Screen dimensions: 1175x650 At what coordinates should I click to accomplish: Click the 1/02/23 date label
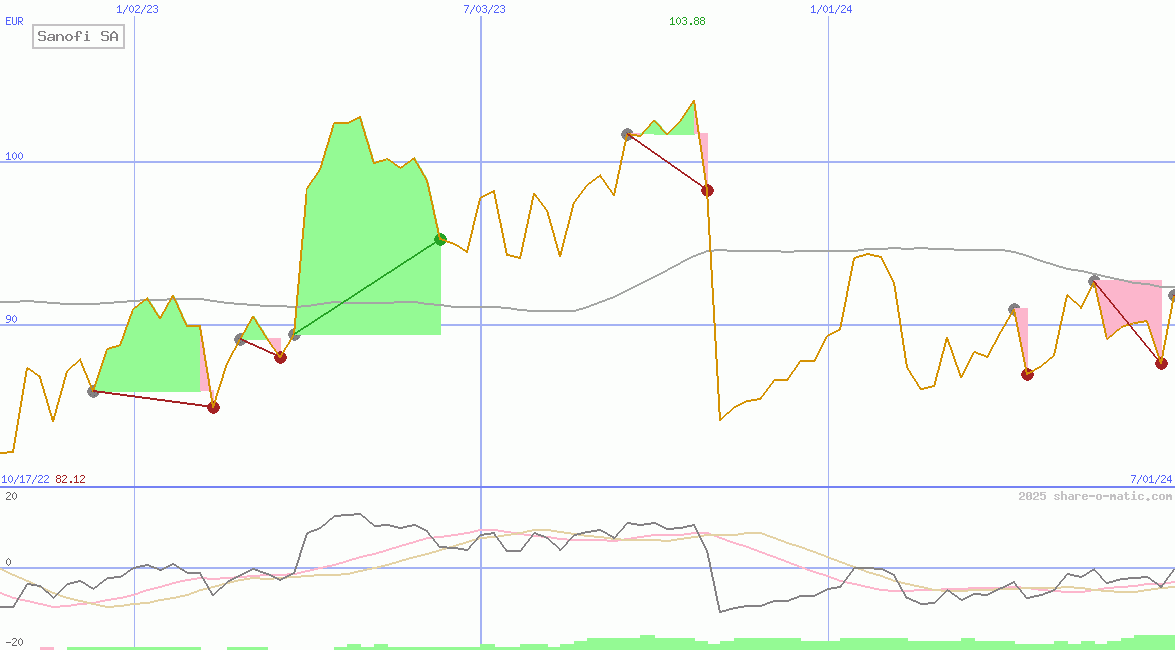click(137, 9)
